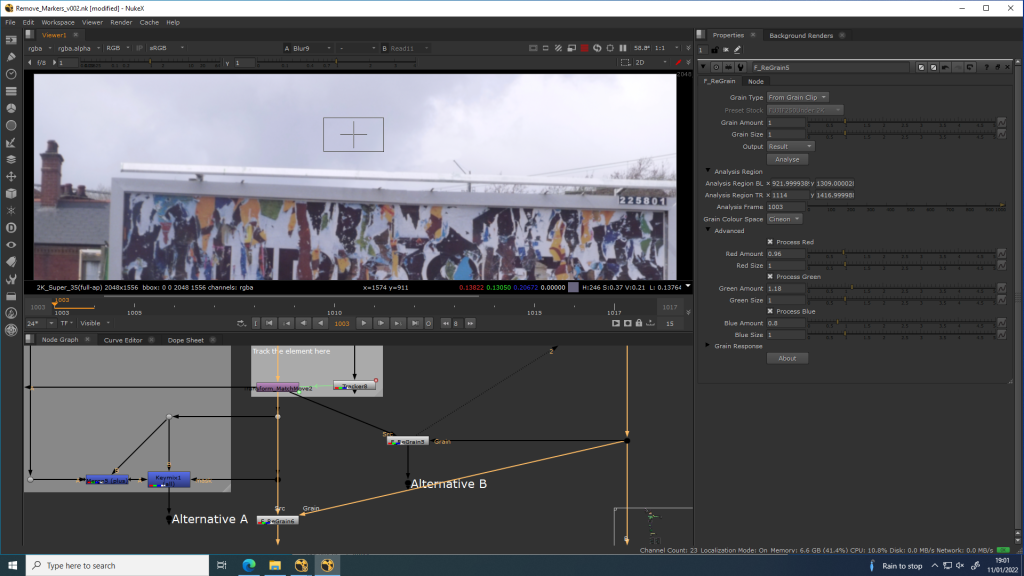Open the Grain Type dropdown
The height and width of the screenshot is (576, 1024).
pyautogui.click(x=797, y=97)
